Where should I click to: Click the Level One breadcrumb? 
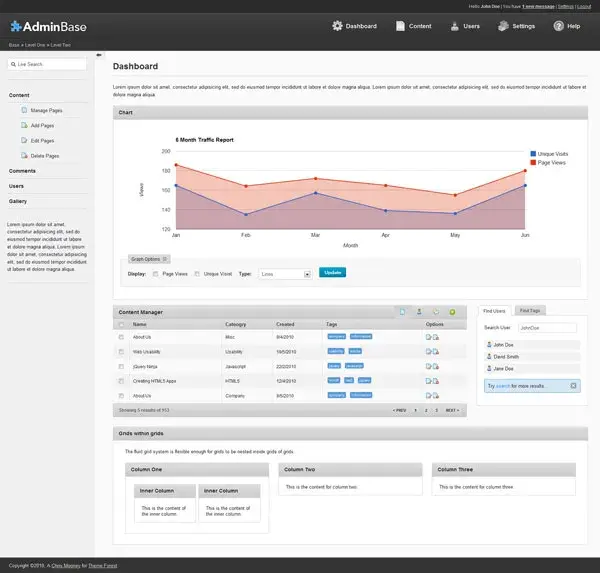(x=35, y=45)
